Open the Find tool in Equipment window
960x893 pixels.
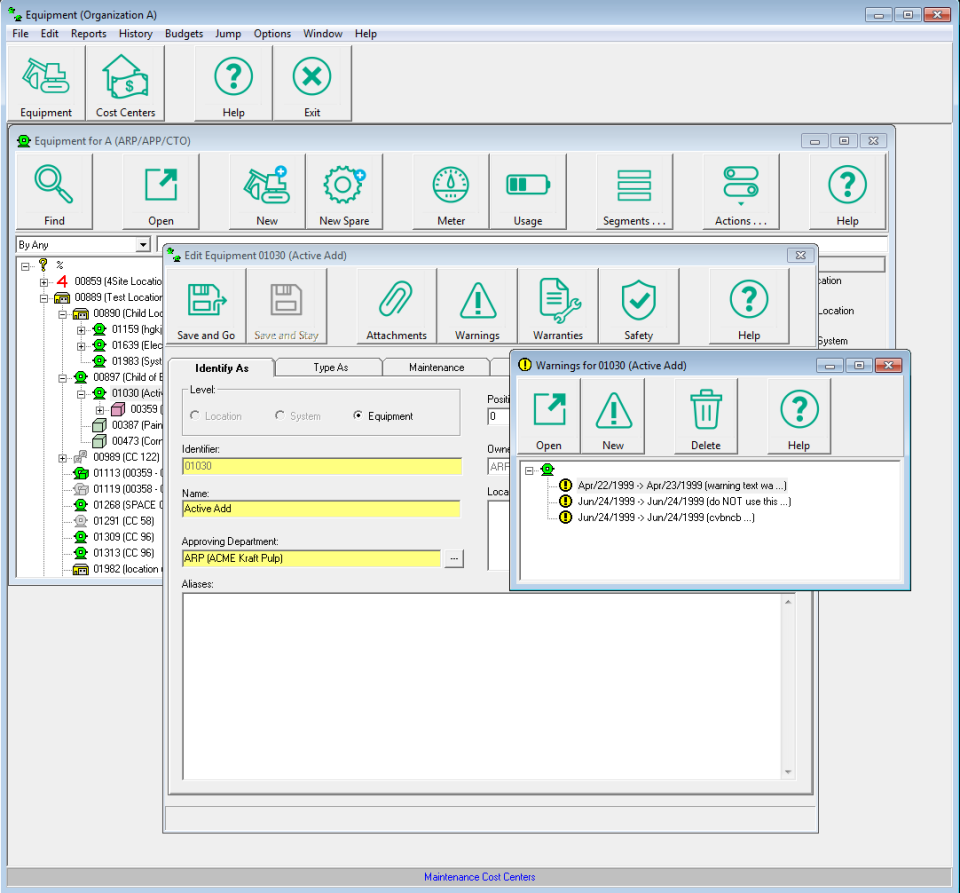pos(54,191)
